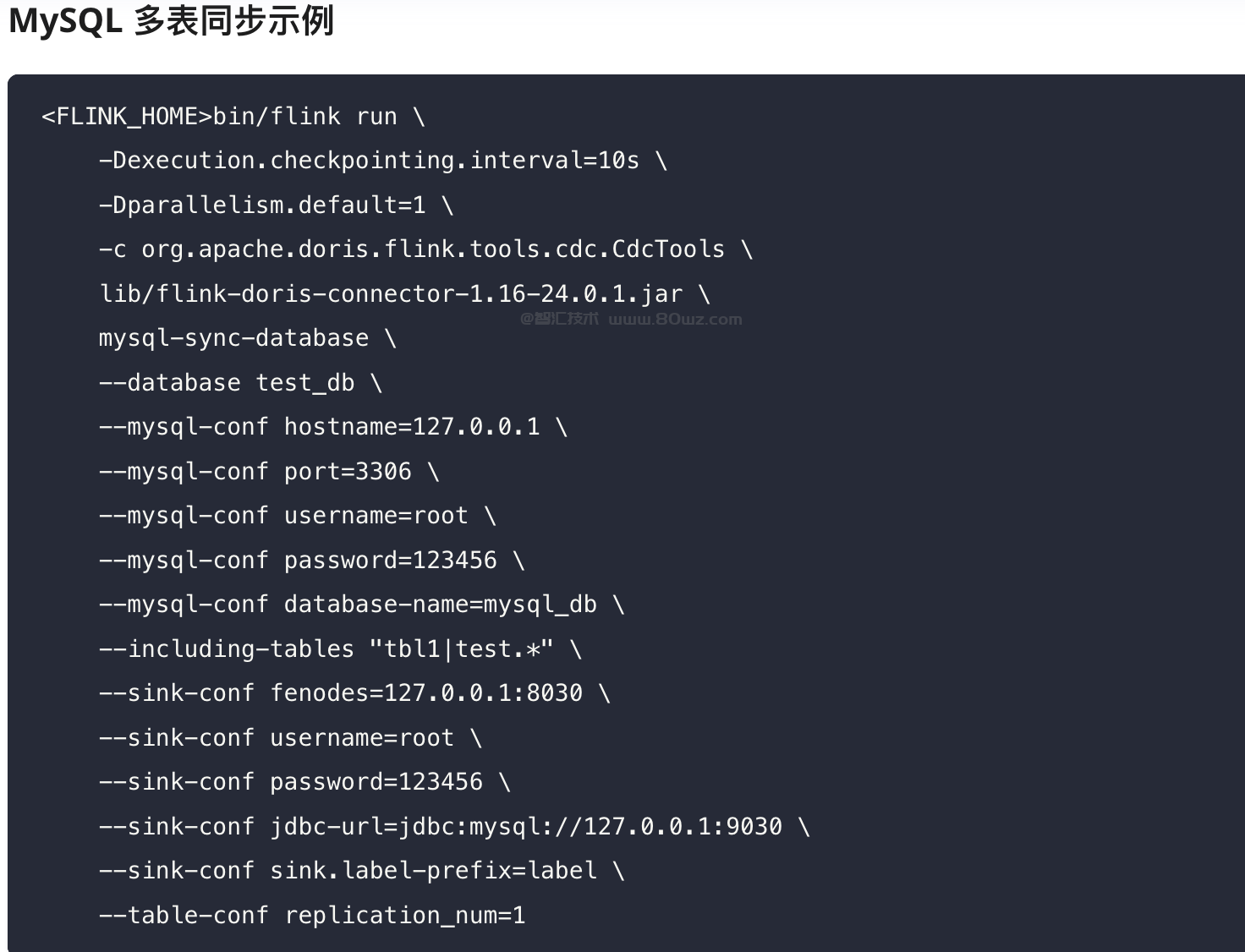The image size is (1245, 952).
Task: Click the hostname=127.0.0.1 parameter
Action: click(x=411, y=426)
